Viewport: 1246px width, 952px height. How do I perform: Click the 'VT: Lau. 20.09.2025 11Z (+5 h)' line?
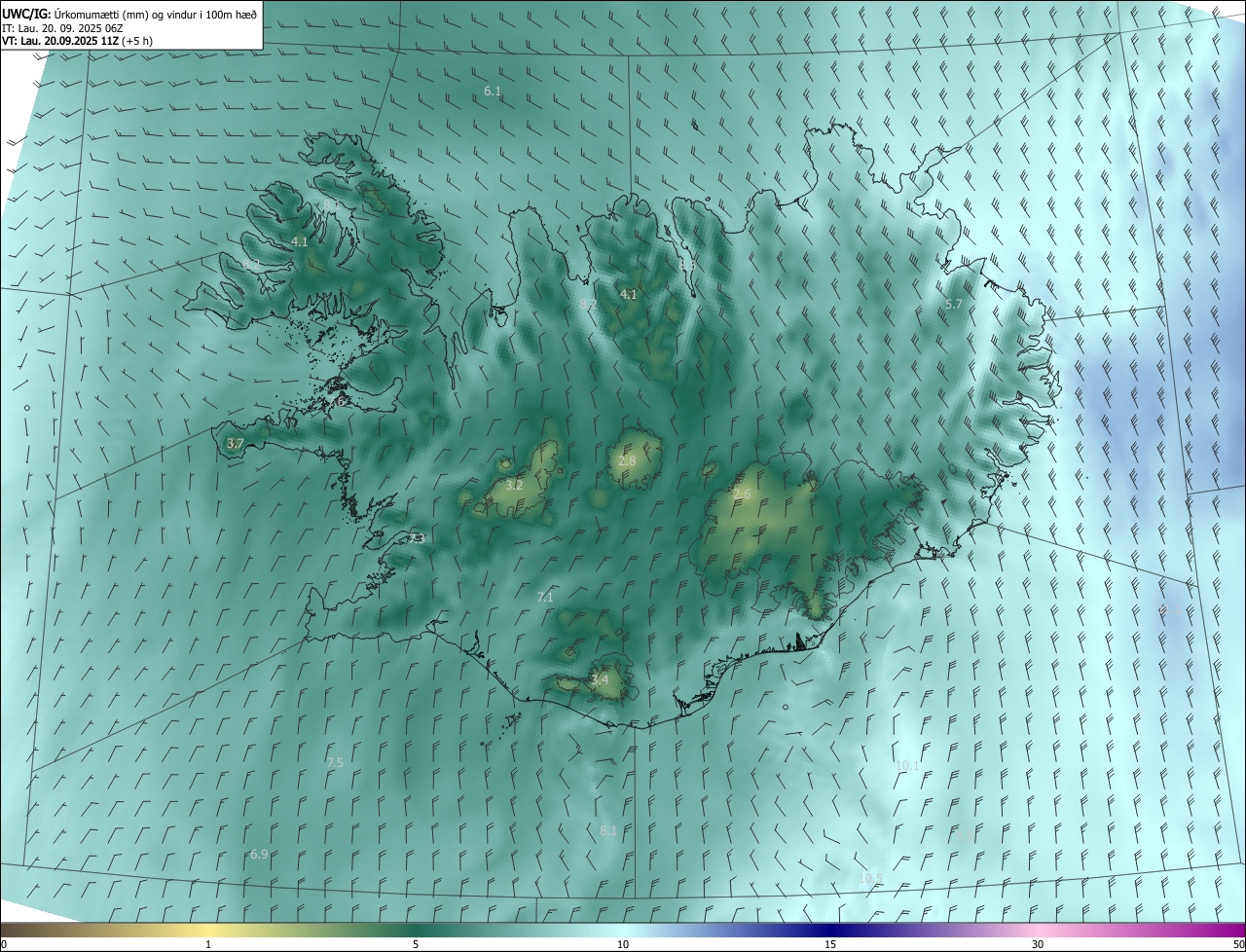coord(77,41)
